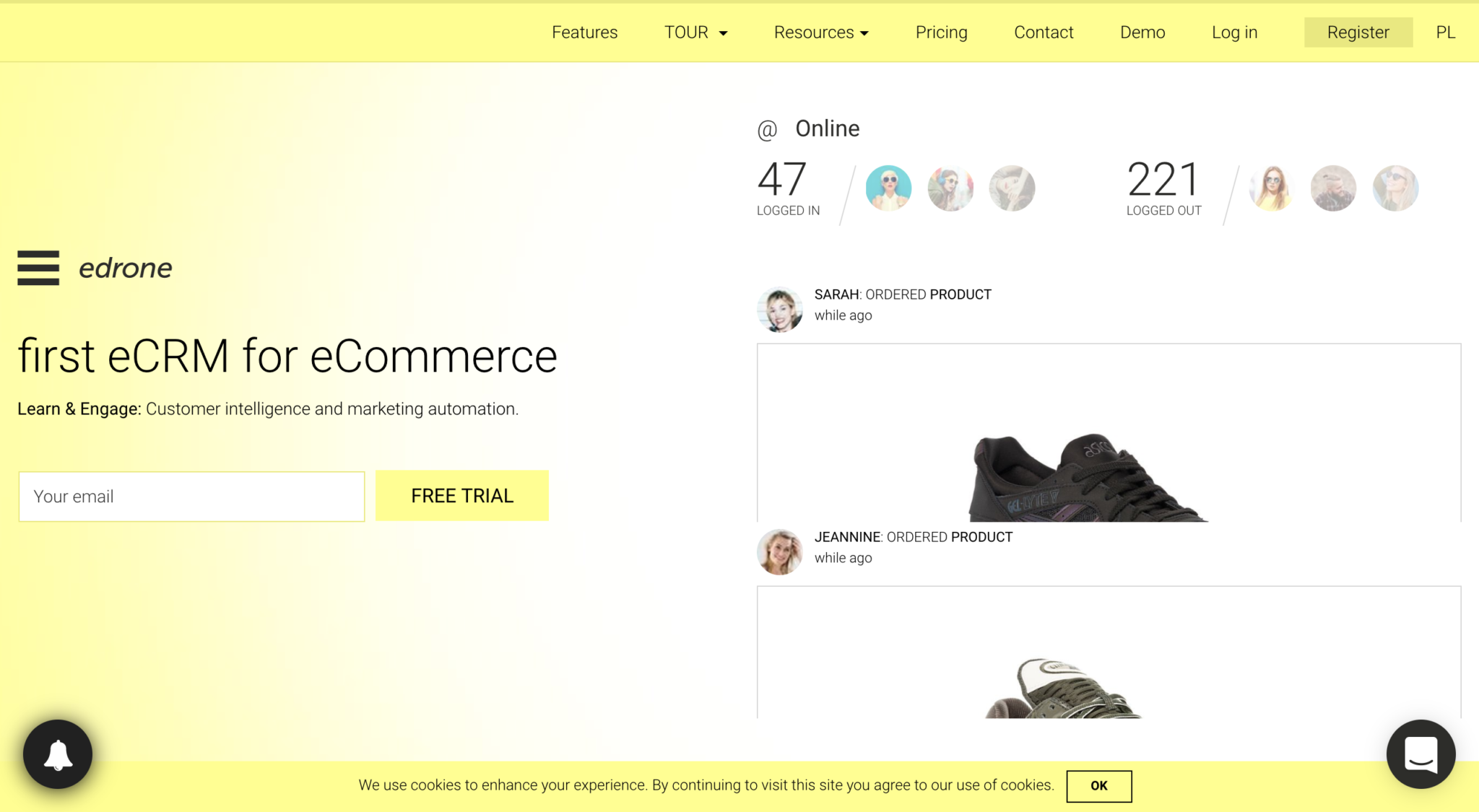Click the Your email input field
This screenshot has height=812, width=1479.
click(x=191, y=497)
